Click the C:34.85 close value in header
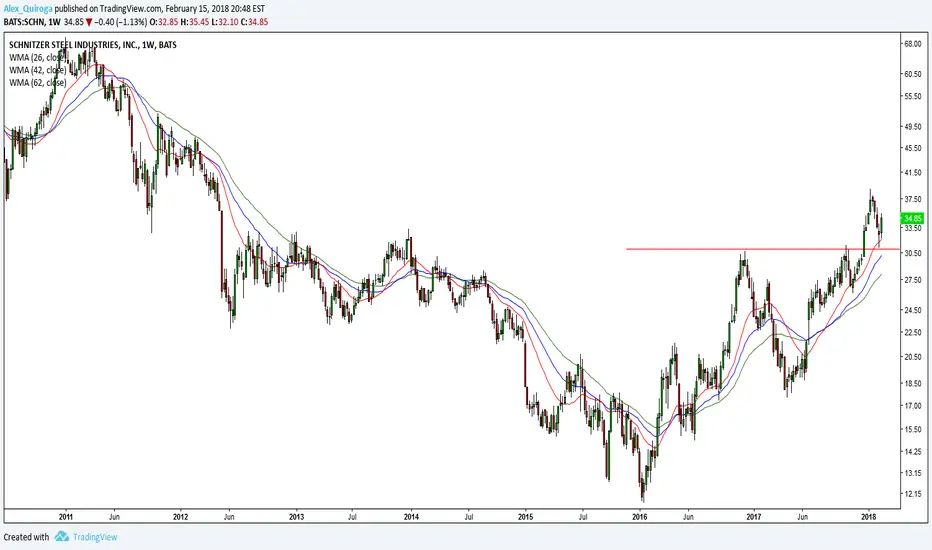The image size is (932, 550). 254,22
